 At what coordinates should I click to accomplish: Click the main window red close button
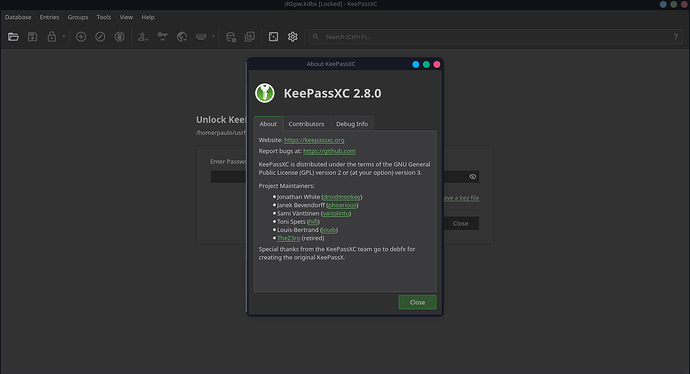pos(684,4)
